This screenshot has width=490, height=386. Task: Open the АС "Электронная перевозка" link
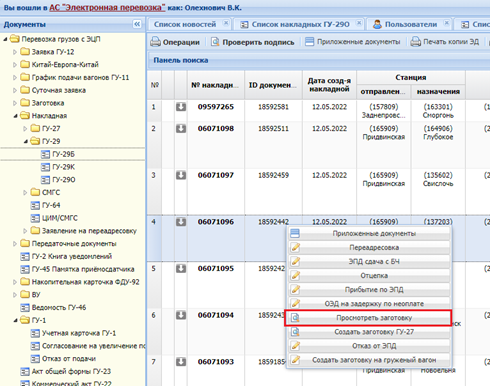click(107, 7)
